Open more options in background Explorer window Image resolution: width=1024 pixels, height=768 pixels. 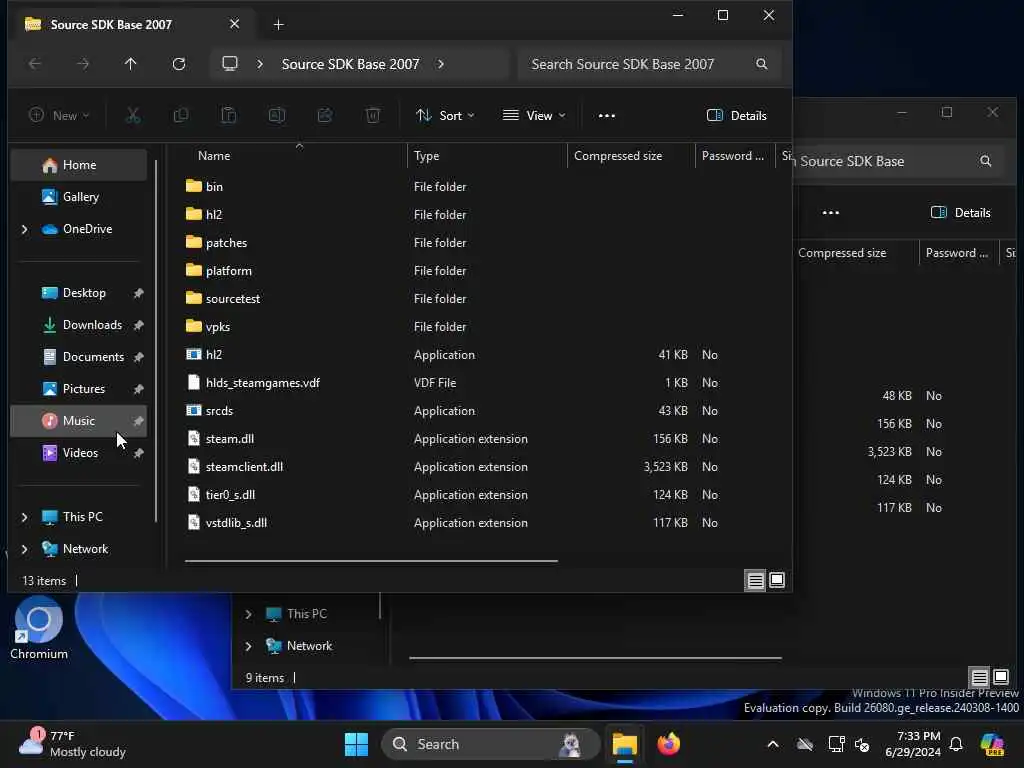point(831,213)
